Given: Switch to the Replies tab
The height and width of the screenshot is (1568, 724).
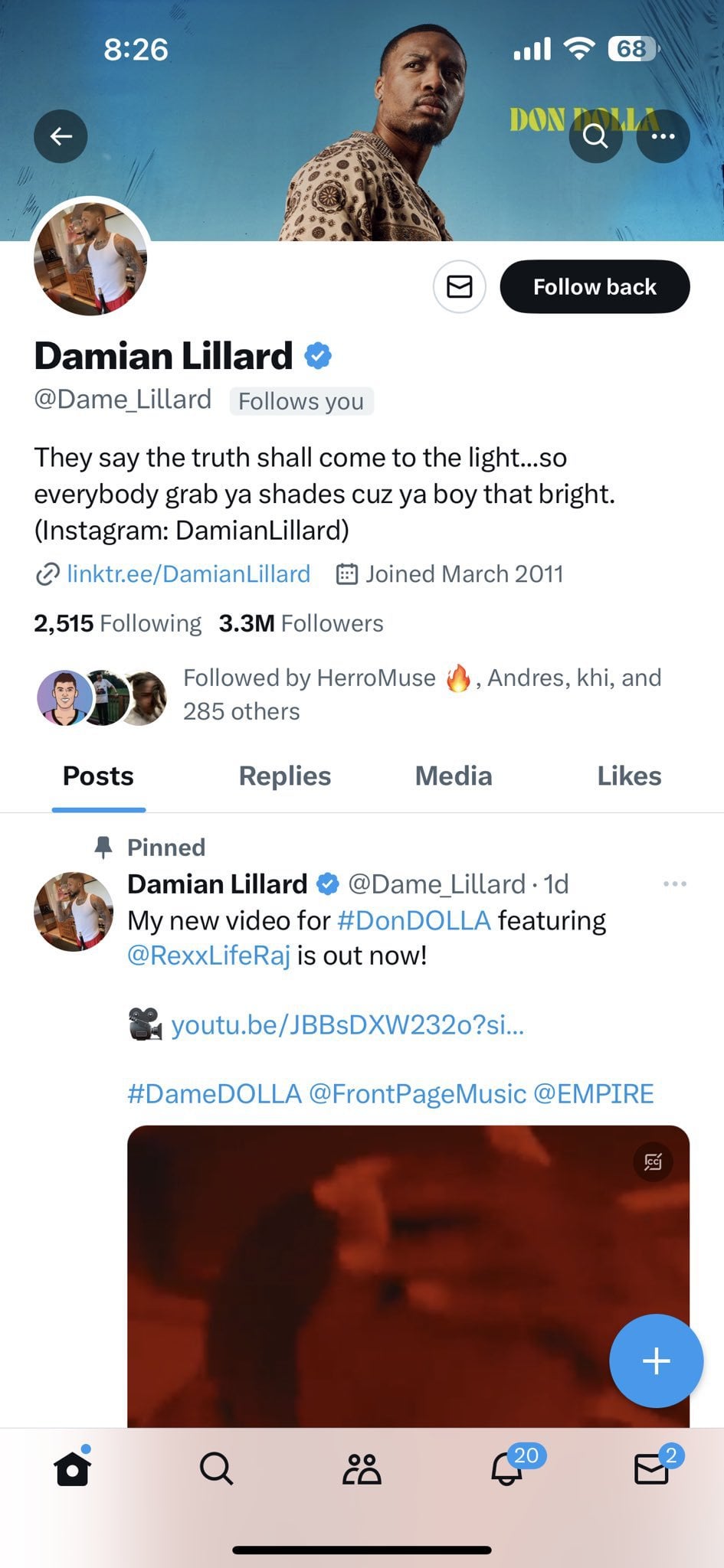Looking at the screenshot, I should (285, 776).
